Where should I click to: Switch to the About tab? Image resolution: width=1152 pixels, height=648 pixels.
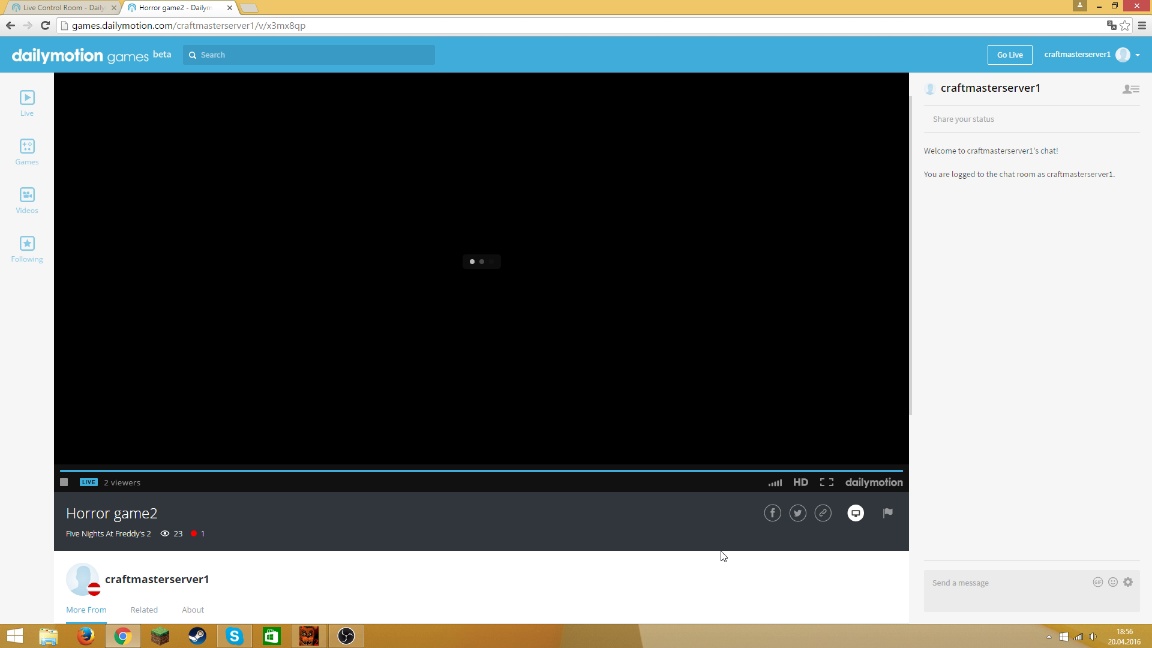[x=193, y=610]
